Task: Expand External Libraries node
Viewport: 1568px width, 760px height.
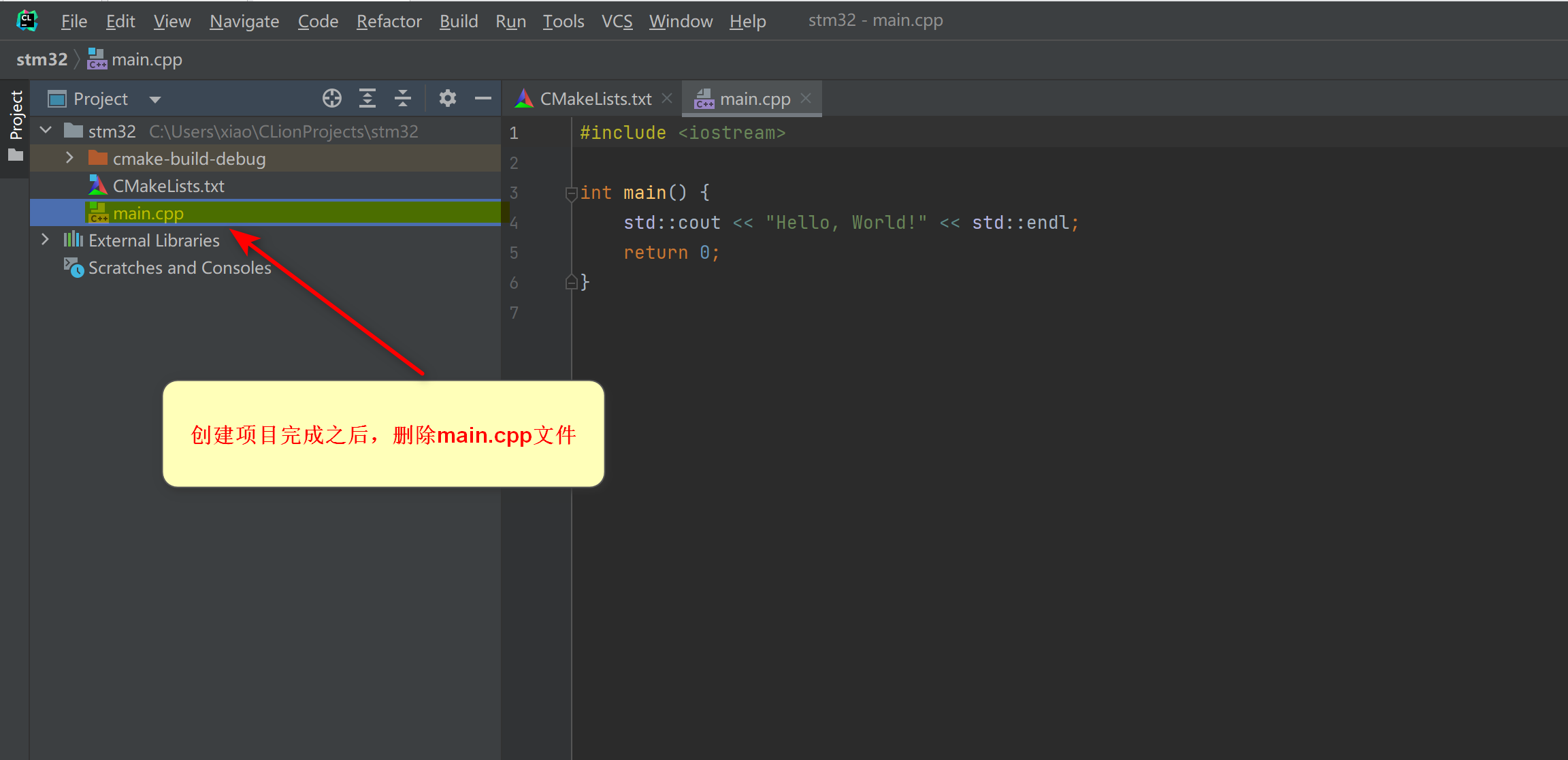Action: 45,240
